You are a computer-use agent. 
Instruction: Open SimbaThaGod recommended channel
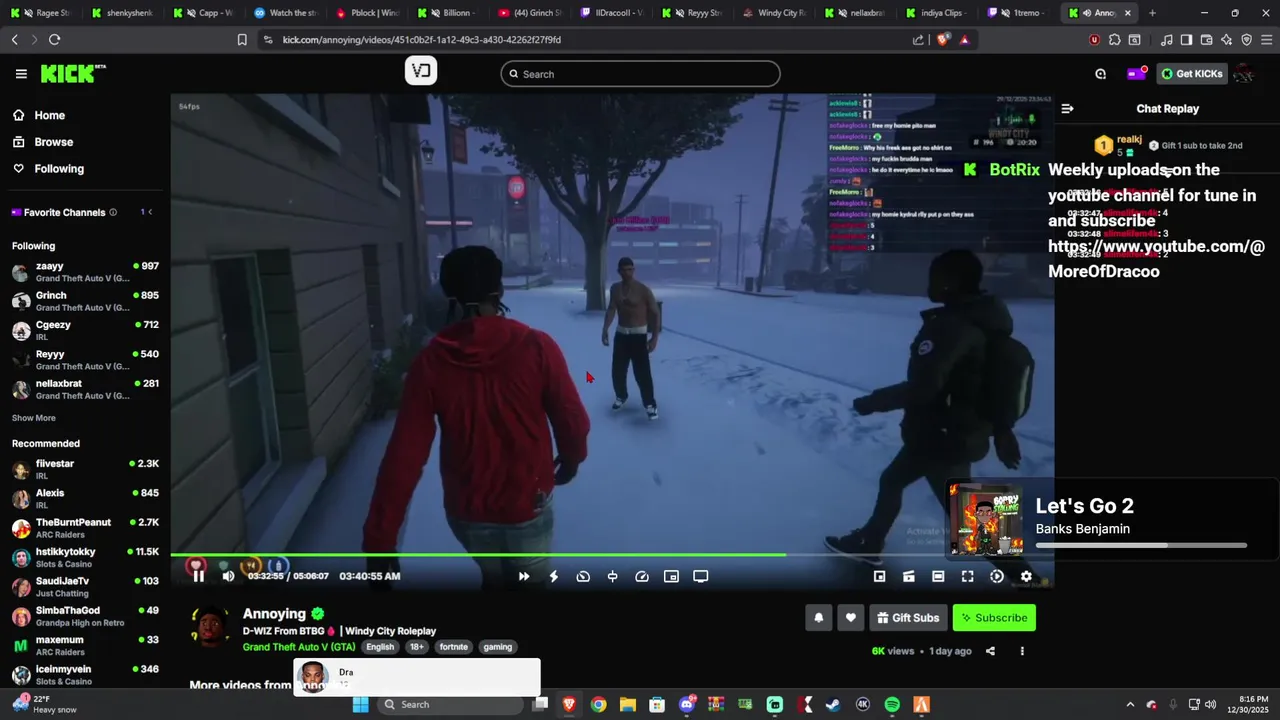[85, 616]
